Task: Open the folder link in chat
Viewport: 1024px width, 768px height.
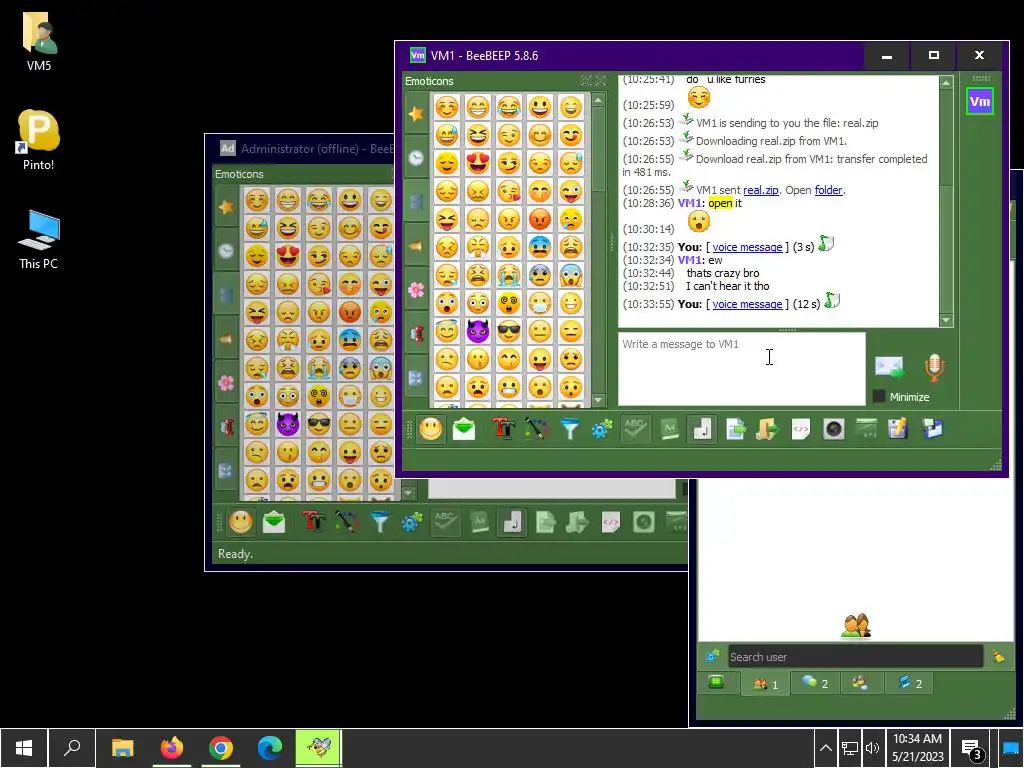Action: 828,190
